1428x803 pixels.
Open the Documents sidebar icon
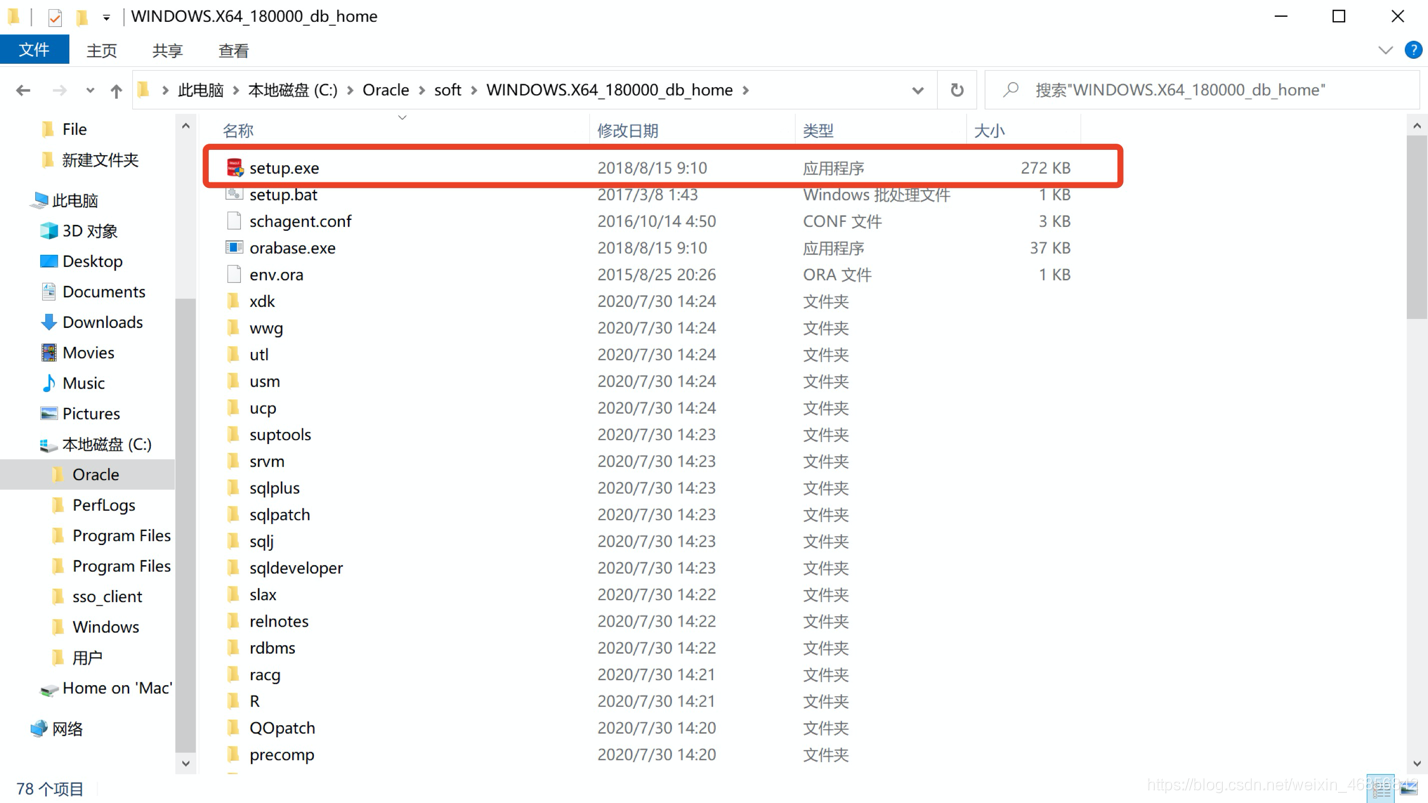click(x=48, y=292)
